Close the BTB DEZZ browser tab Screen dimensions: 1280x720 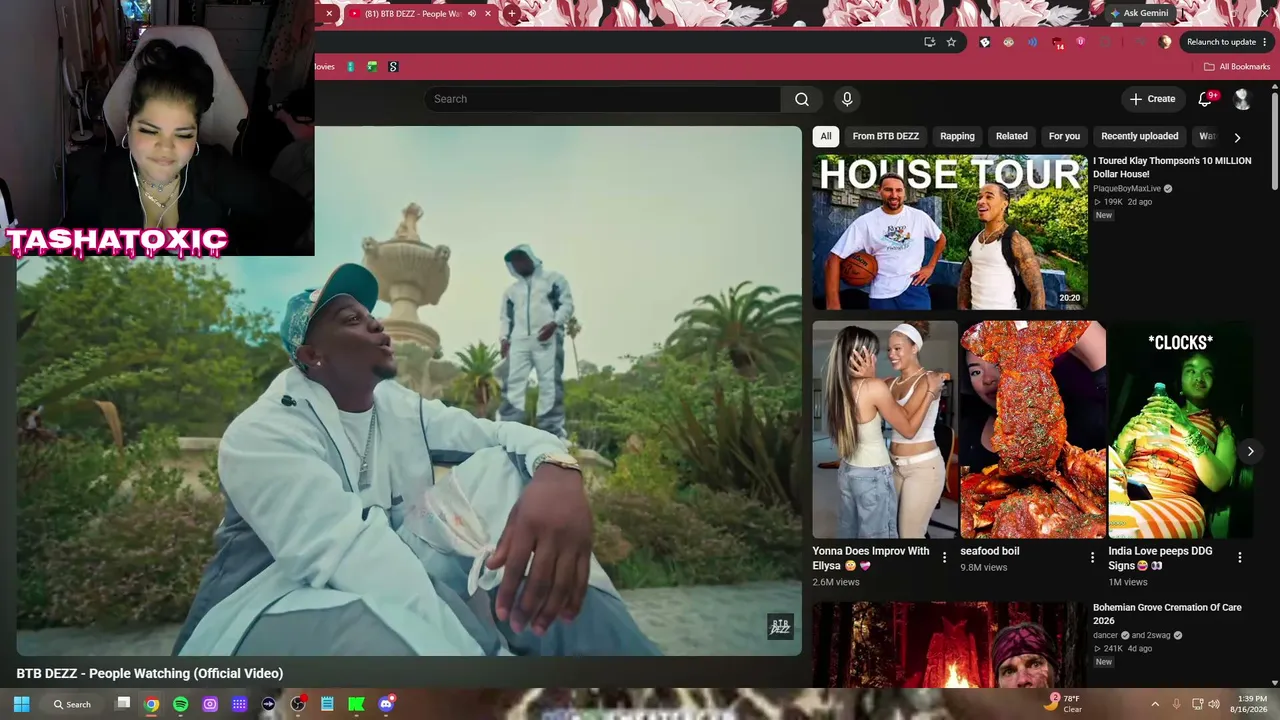(488, 14)
